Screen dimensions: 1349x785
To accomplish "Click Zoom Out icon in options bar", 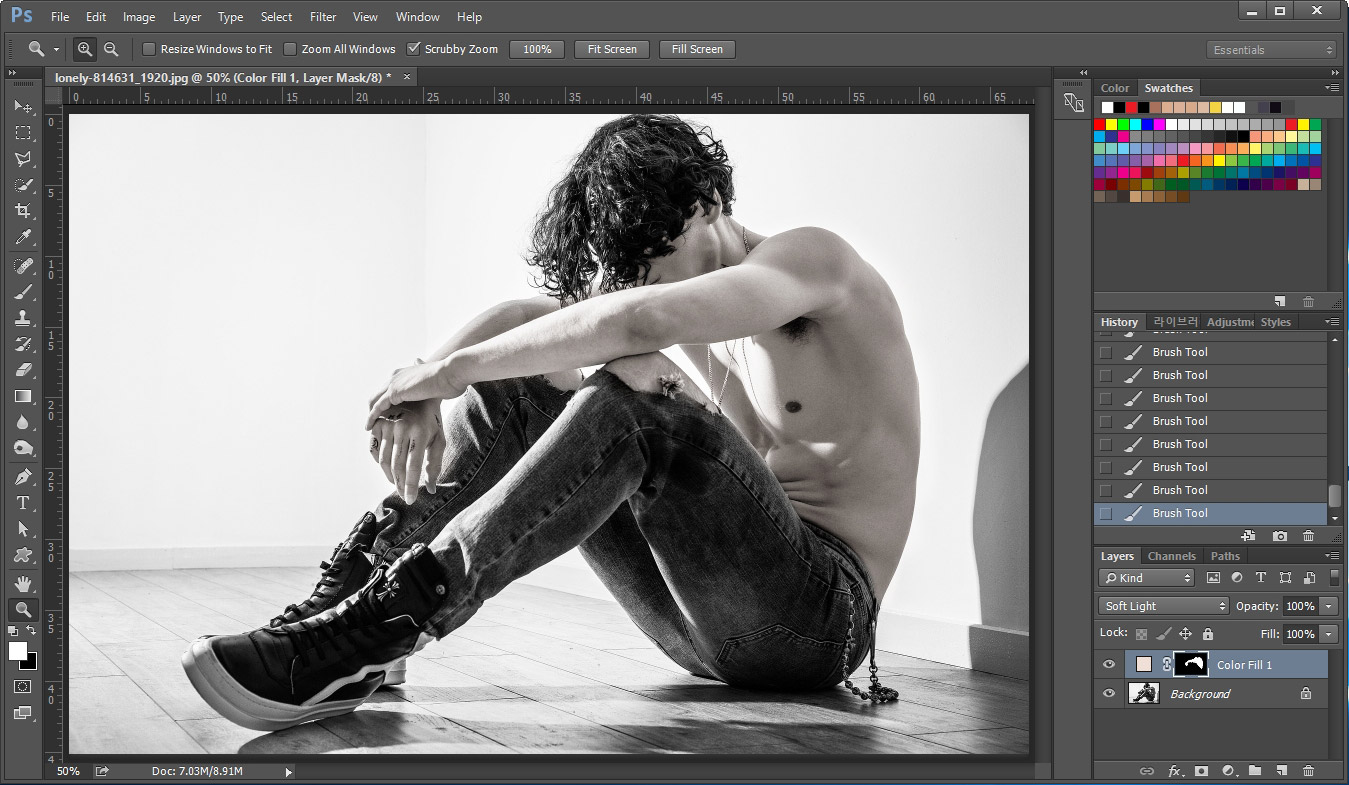I will (x=111, y=48).
